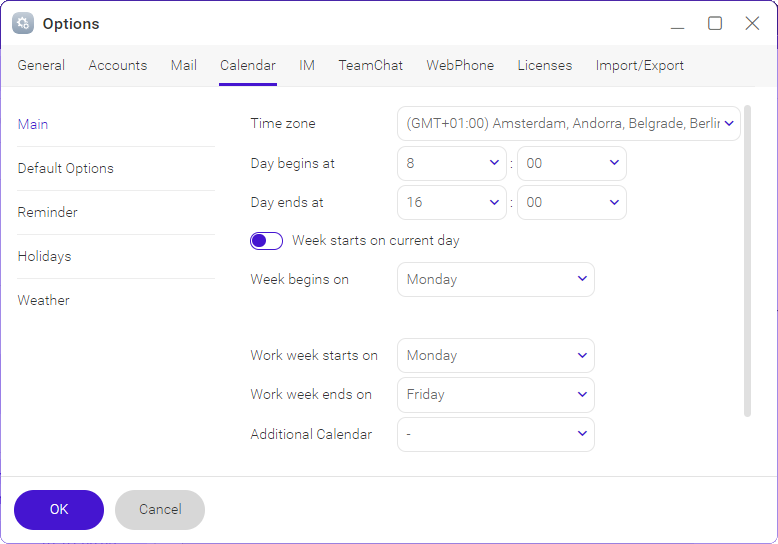Go to the Import/Export tab
Image resolution: width=778 pixels, height=544 pixels.
pos(640,66)
